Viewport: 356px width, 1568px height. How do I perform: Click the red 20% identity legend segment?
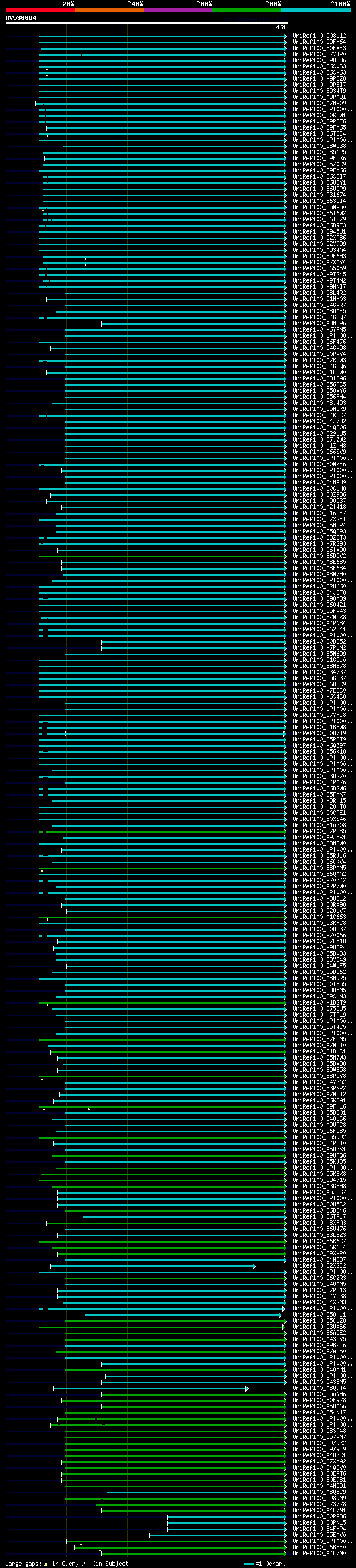pos(39,10)
